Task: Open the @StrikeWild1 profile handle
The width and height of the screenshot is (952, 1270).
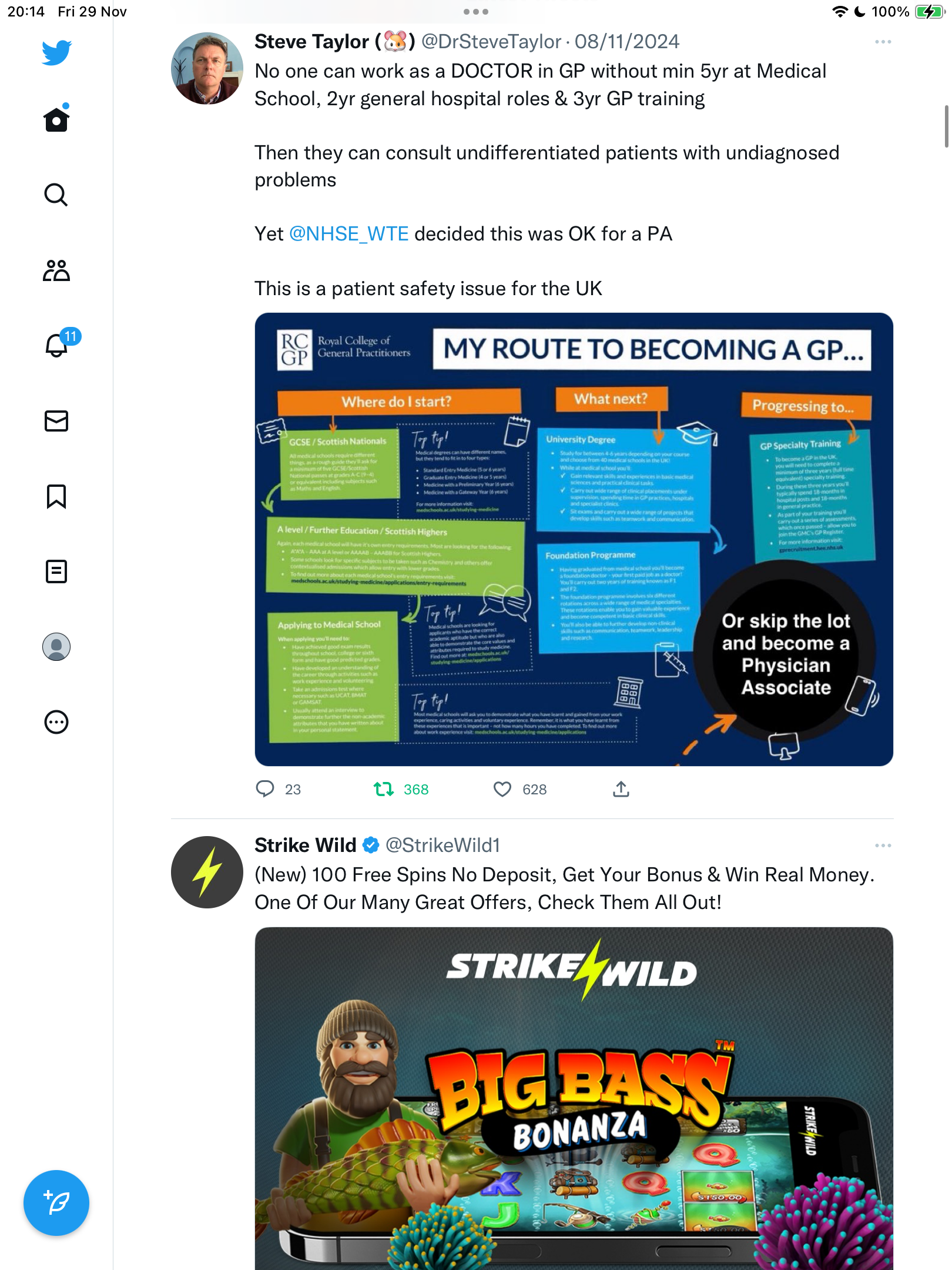Action: [443, 845]
